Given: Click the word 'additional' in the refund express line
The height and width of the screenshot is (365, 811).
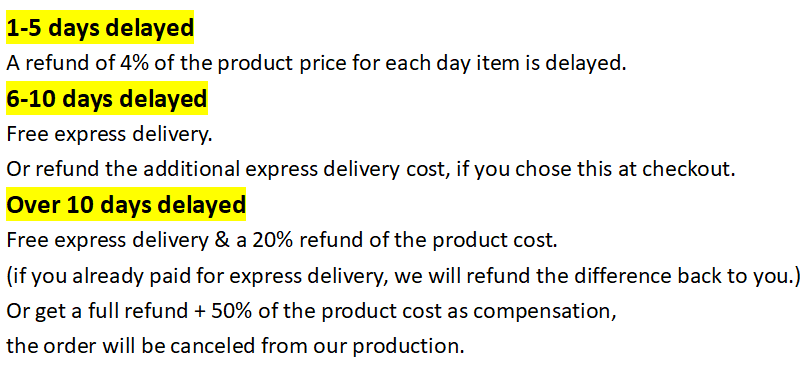Looking at the screenshot, I should 192,169.
